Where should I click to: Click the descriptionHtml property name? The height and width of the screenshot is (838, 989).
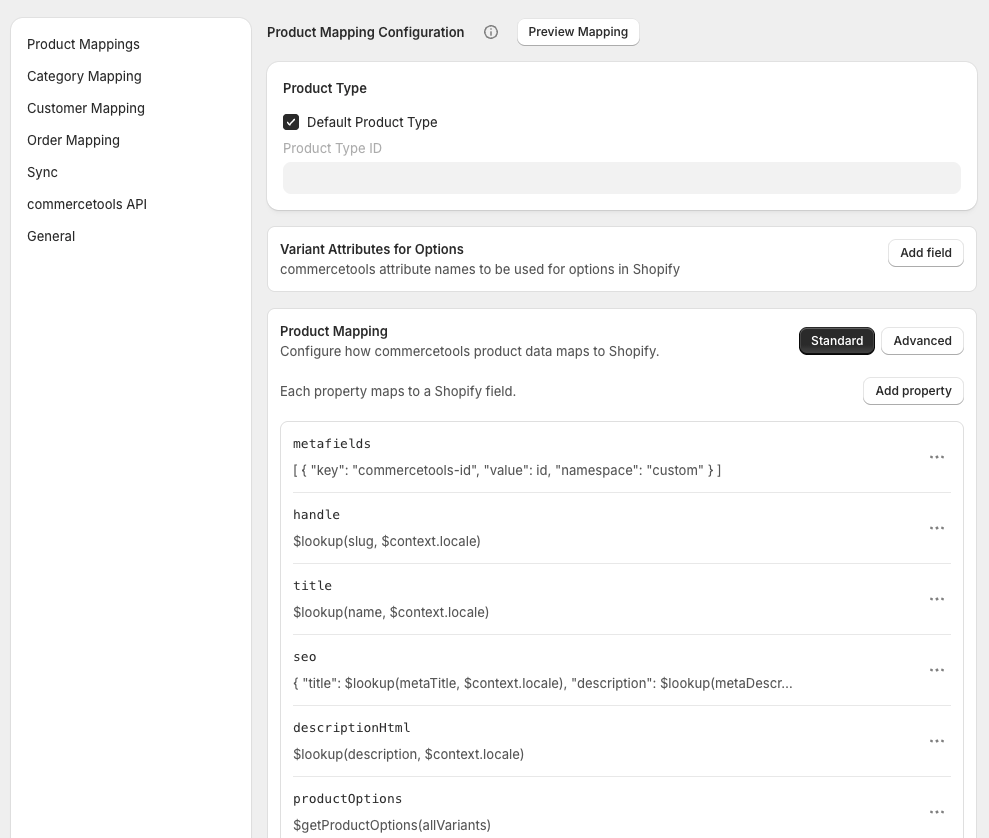pyautogui.click(x=351, y=728)
